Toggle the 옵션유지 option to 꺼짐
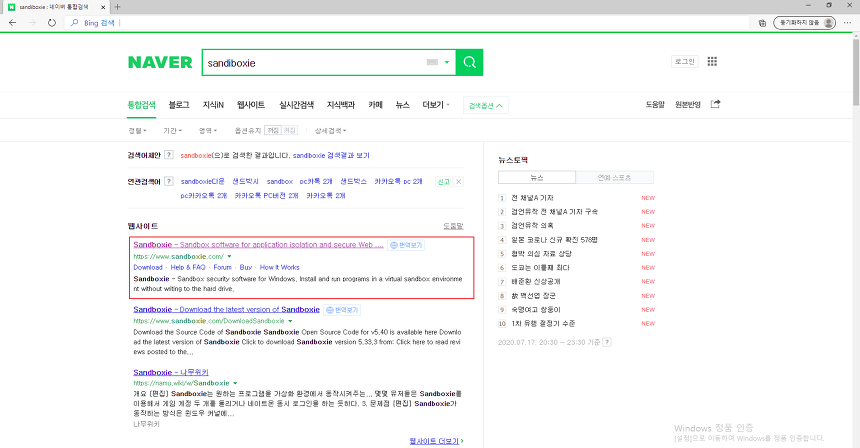Screen dimensions: 860x448 (289, 130)
